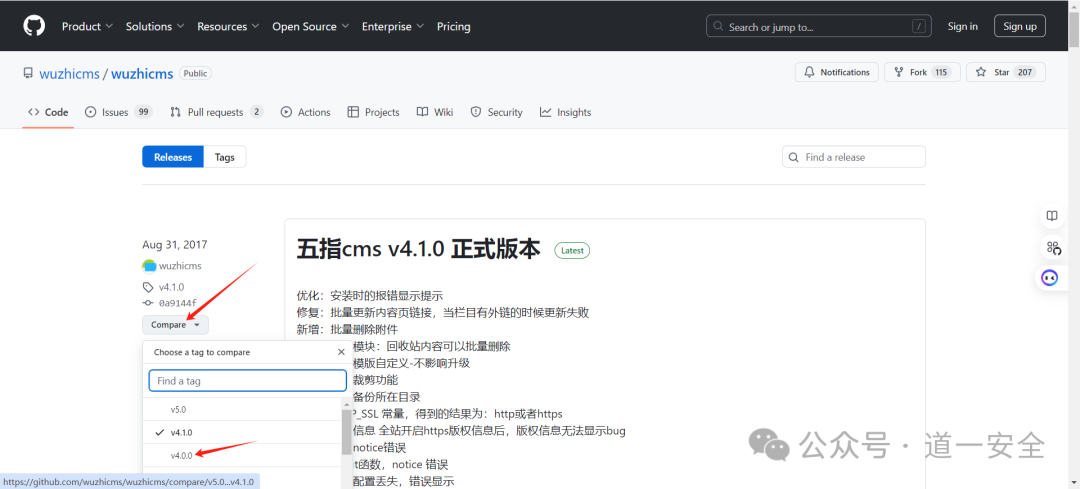Screen dimensions: 1080x489
Task: Open the v4.1.0 tag link
Action: pos(172,287)
